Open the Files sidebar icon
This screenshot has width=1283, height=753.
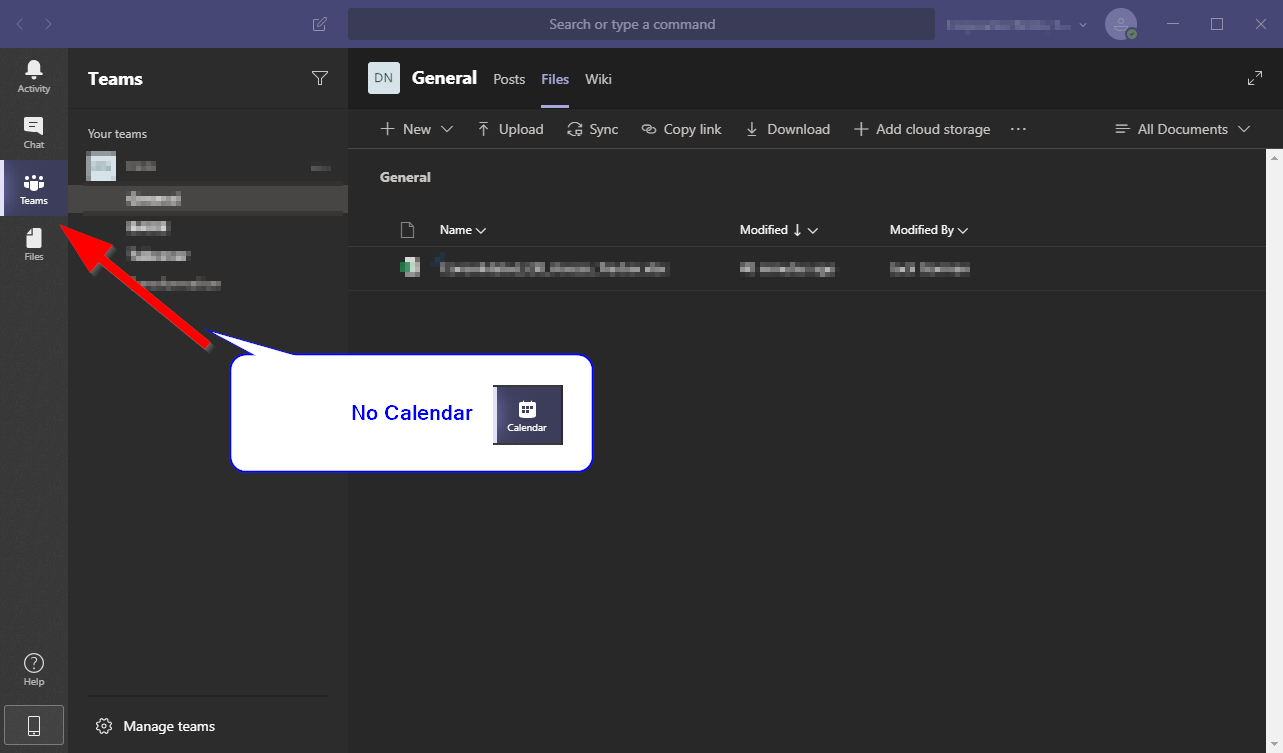pos(34,244)
